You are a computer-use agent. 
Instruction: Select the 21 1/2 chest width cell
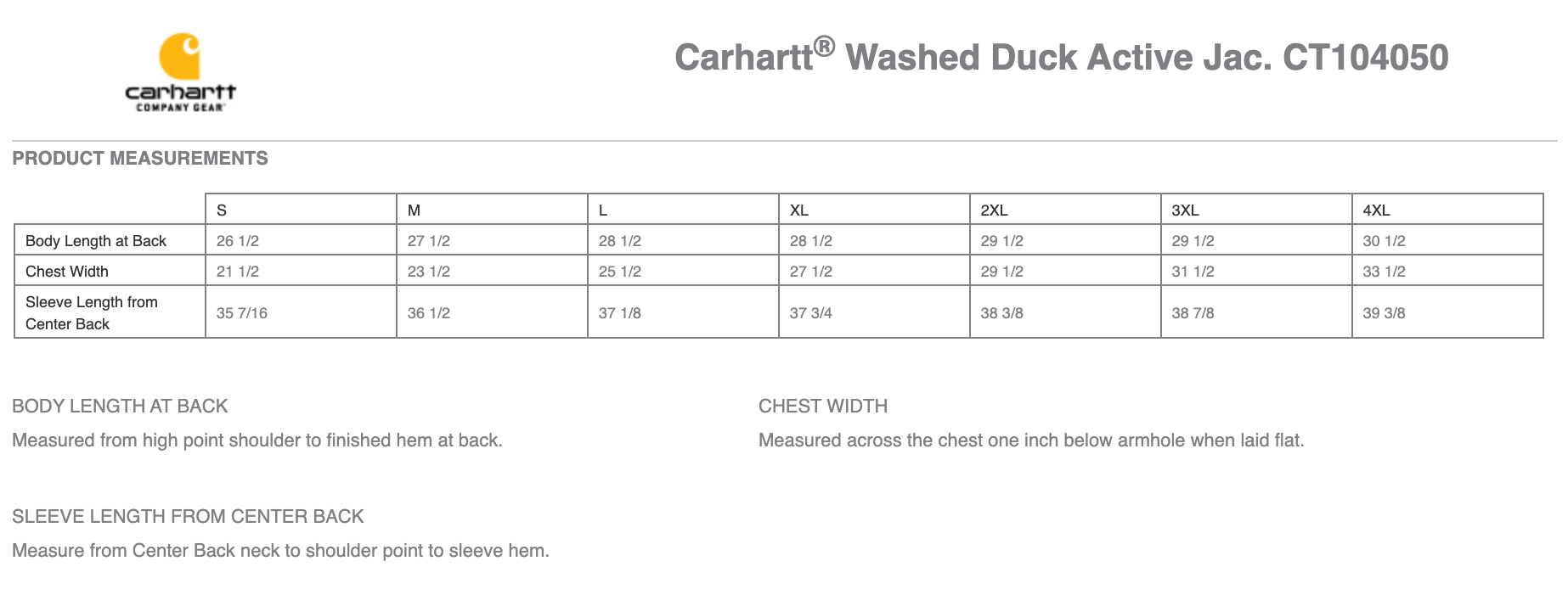(x=238, y=272)
